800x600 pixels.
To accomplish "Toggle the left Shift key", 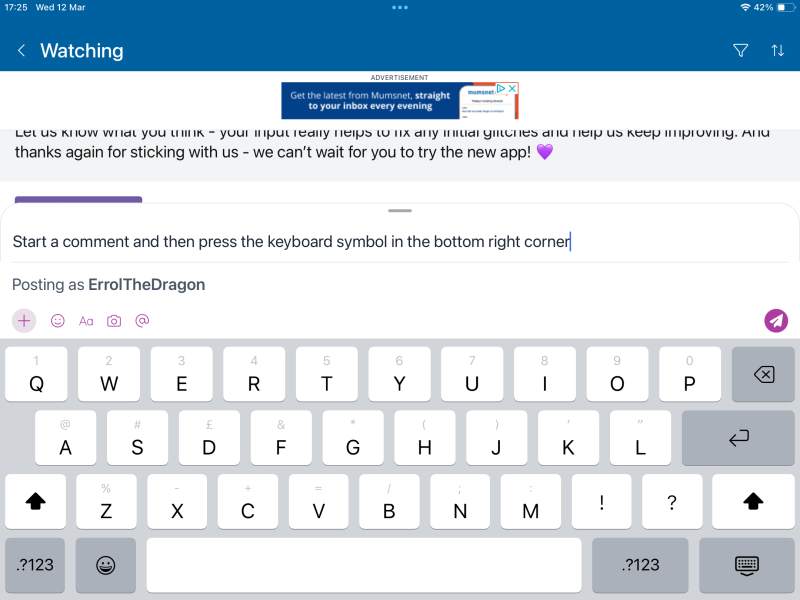I will 36,502.
